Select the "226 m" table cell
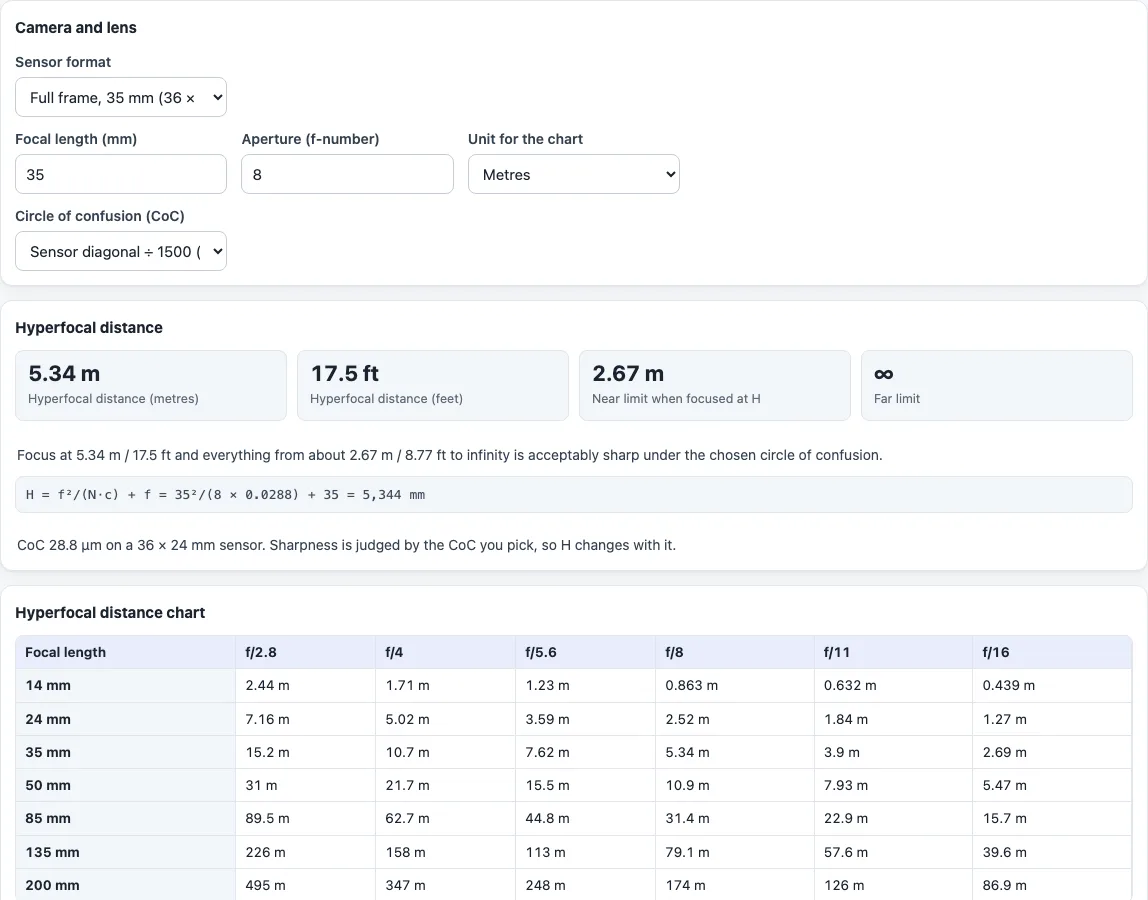 (305, 852)
